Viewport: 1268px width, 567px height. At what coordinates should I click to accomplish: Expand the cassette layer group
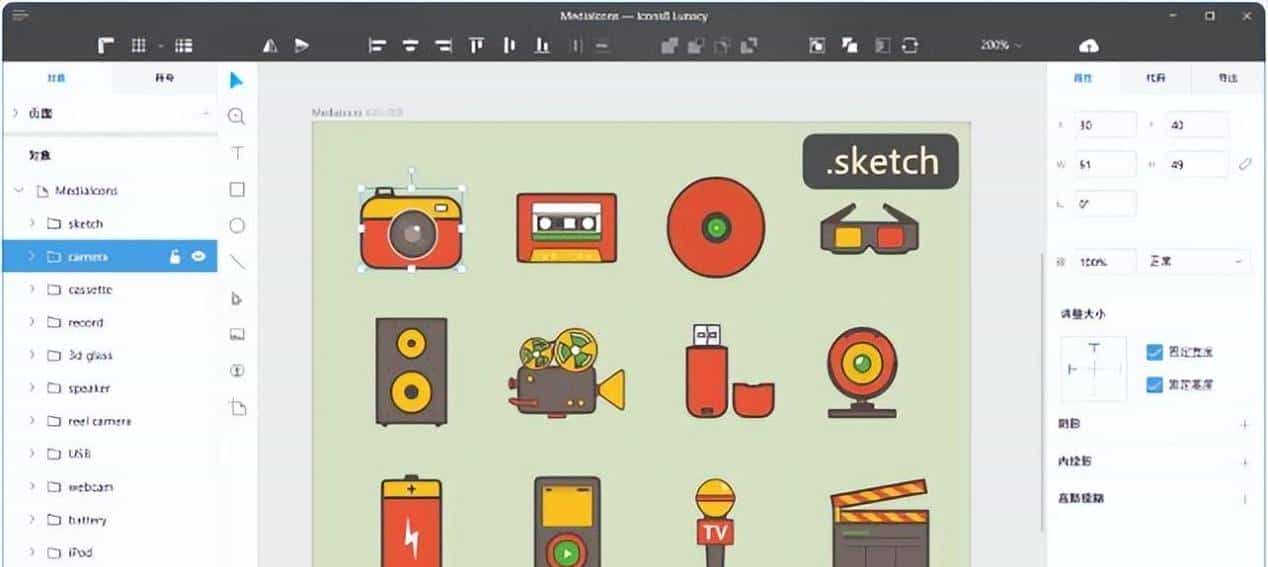pyautogui.click(x=32, y=290)
